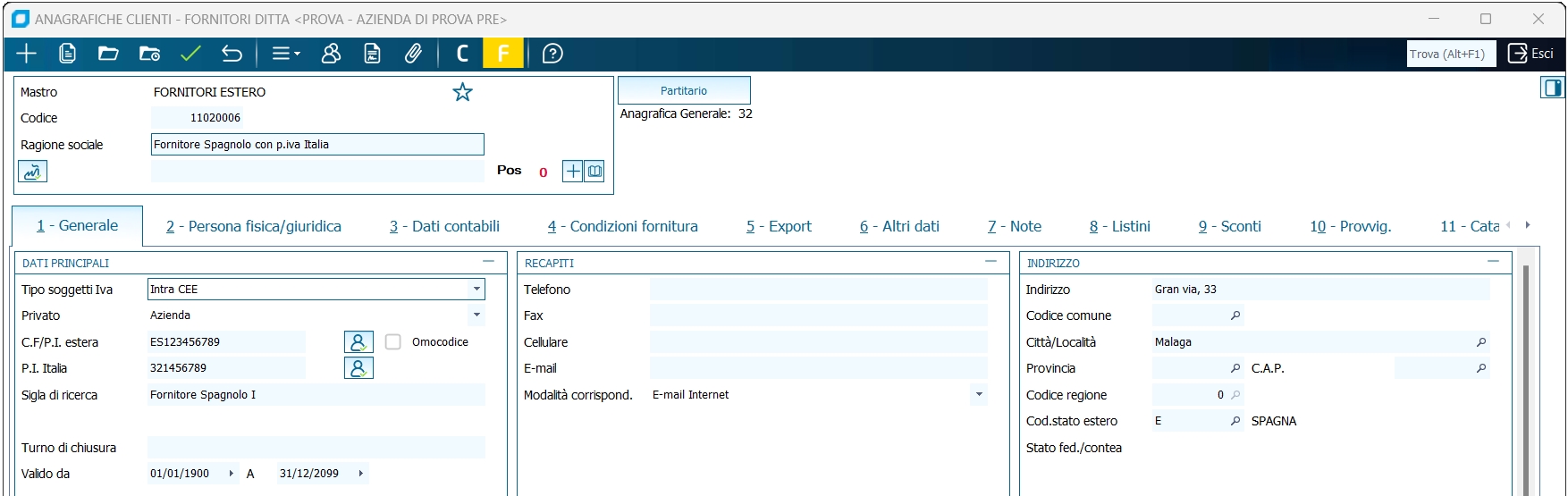Open the 4 - Condizioni fornitura tab

click(623, 226)
